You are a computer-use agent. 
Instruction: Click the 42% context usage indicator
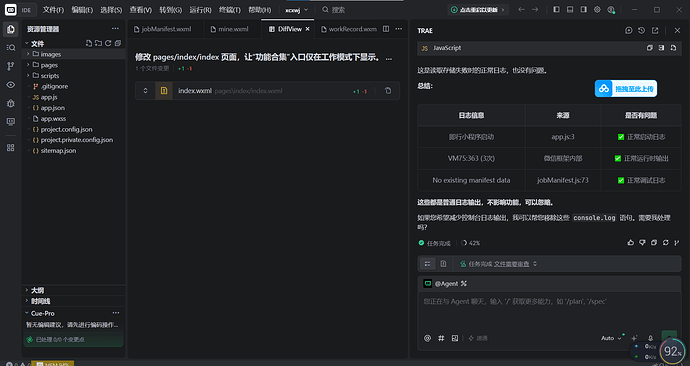click(x=470, y=243)
